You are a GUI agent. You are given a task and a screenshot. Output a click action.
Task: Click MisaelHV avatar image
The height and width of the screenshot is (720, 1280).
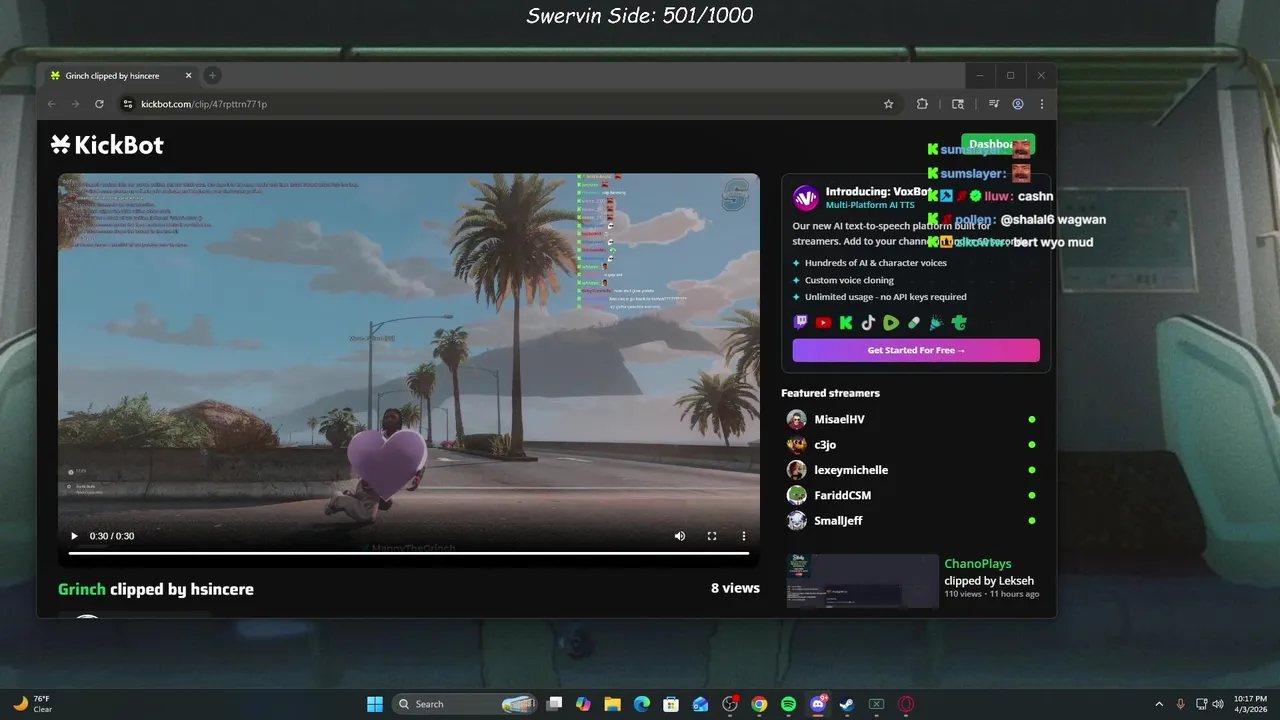(x=796, y=420)
